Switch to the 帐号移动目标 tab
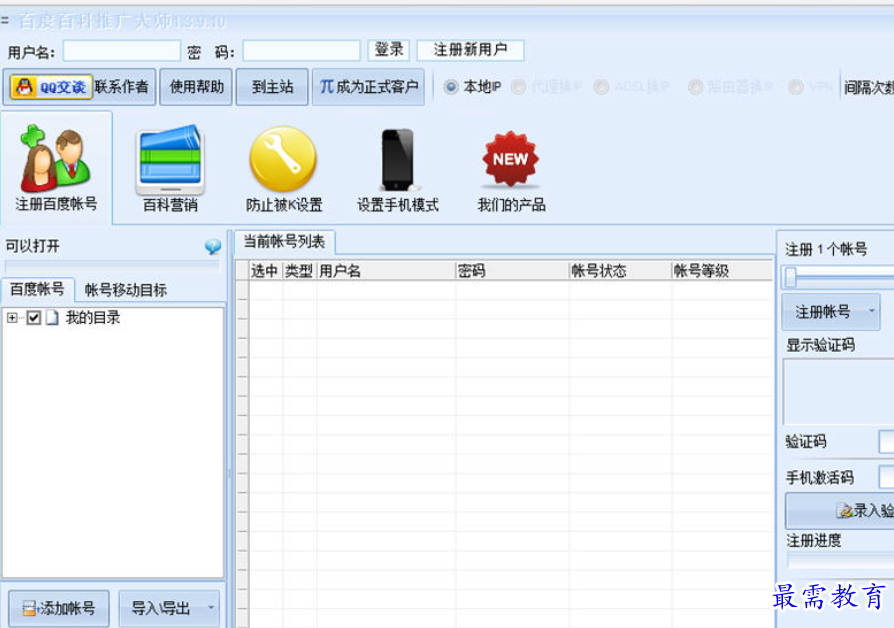This screenshot has width=894, height=628. 126,290
